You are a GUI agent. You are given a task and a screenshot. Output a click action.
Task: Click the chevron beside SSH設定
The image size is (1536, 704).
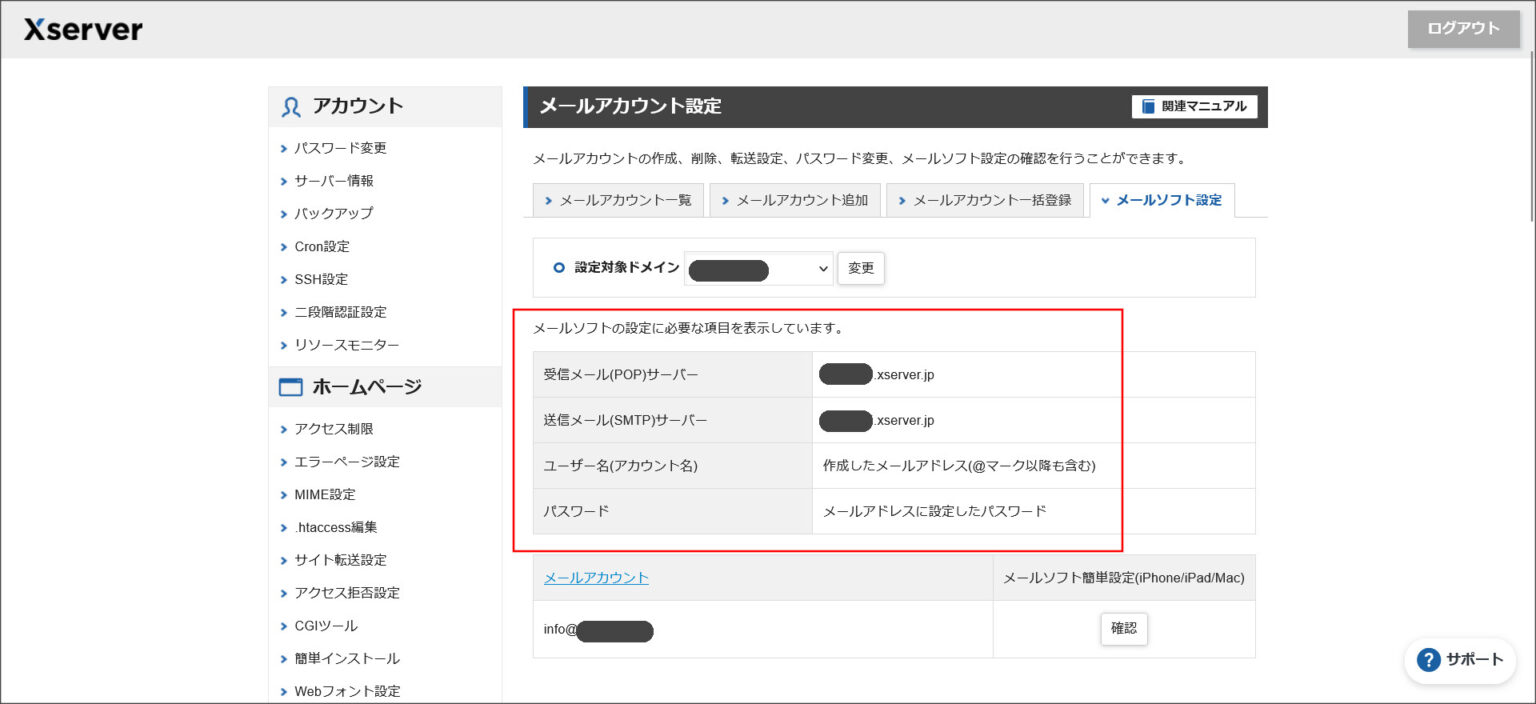(284, 280)
